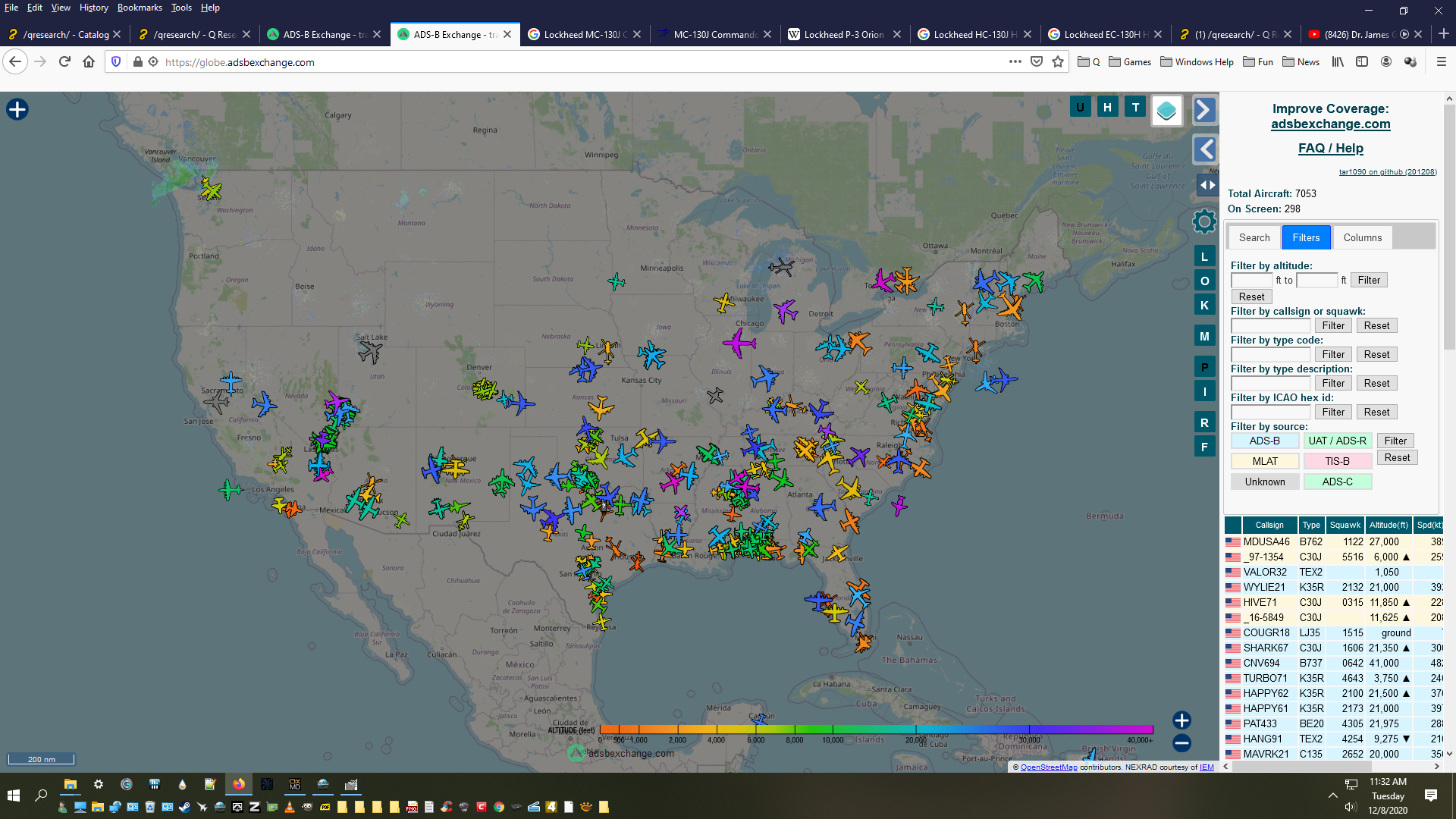Select the Unknown source option
This screenshot has height=819, width=1456.
click(x=1264, y=482)
